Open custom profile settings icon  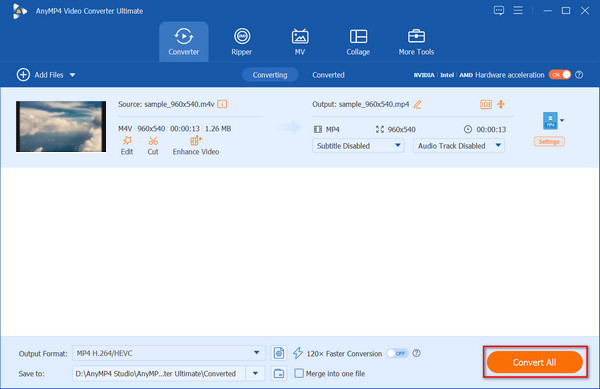(279, 353)
